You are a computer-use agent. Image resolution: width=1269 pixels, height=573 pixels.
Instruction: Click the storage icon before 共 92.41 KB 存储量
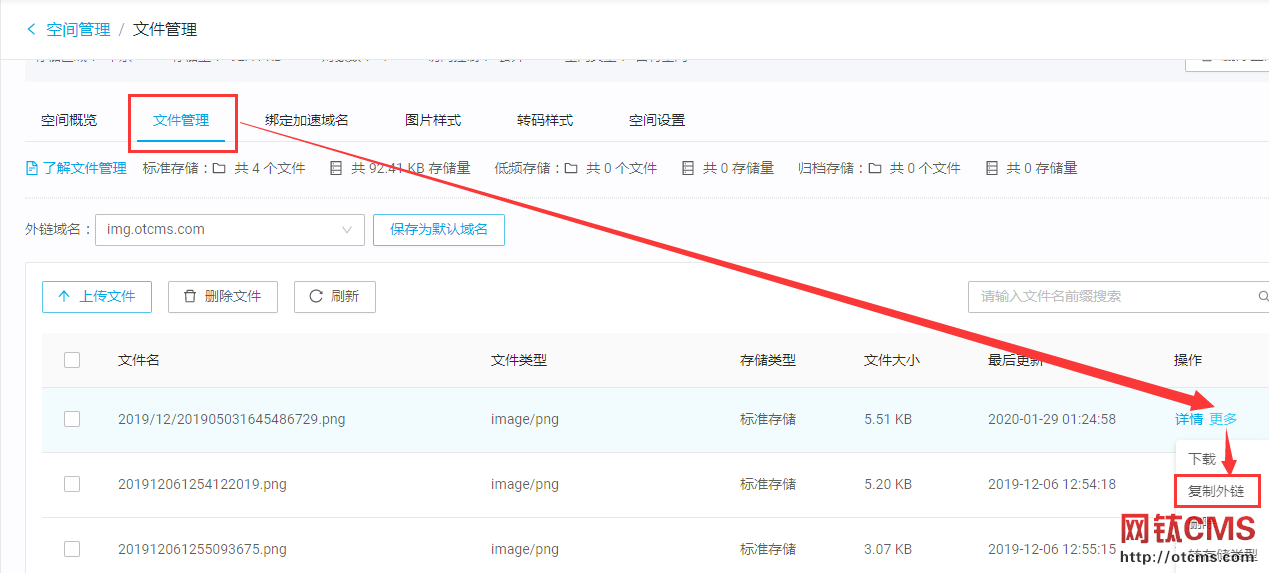(336, 168)
